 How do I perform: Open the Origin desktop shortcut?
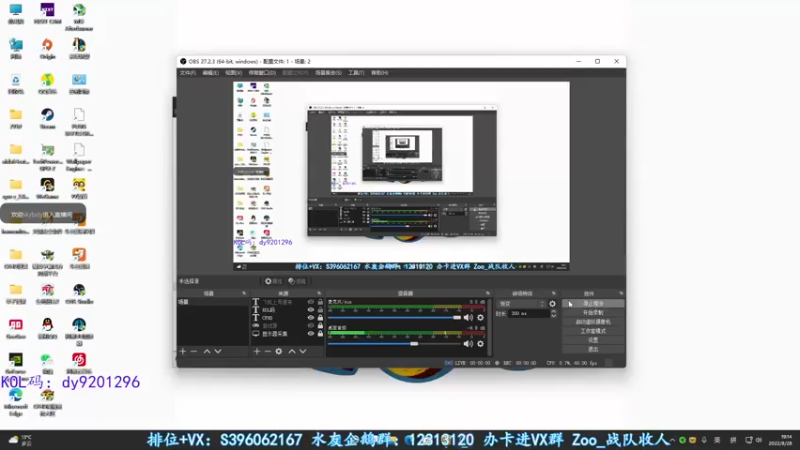(x=47, y=49)
